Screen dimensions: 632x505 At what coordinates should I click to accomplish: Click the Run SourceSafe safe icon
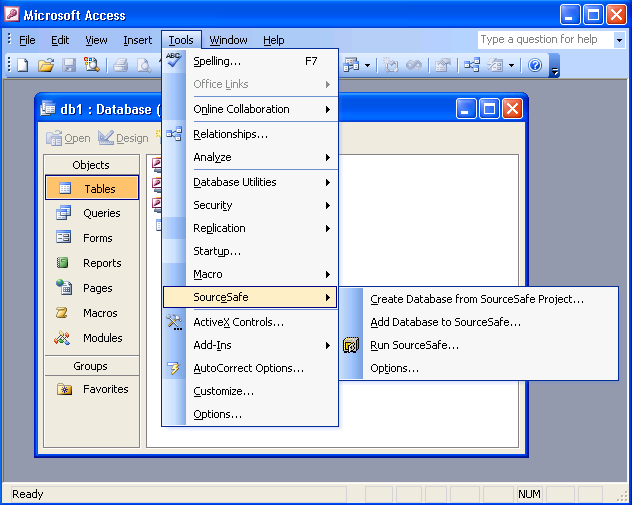click(351, 345)
